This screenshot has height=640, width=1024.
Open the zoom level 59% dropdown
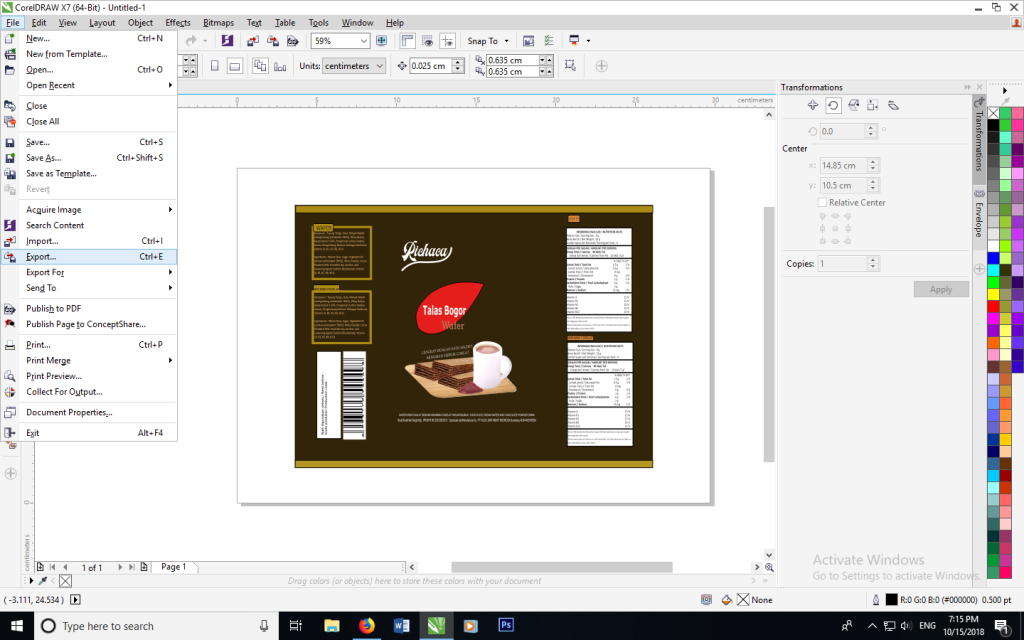364,40
